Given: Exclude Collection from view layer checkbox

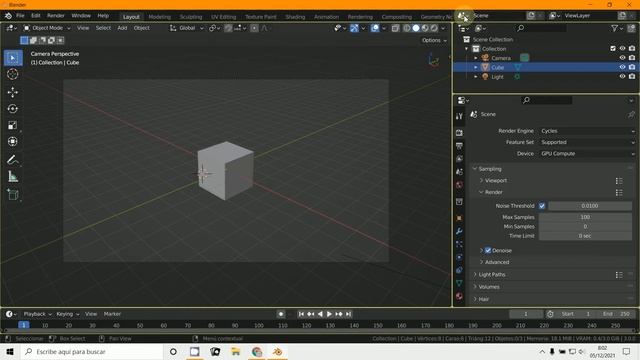Looking at the screenshot, I should pyautogui.click(x=613, y=49).
